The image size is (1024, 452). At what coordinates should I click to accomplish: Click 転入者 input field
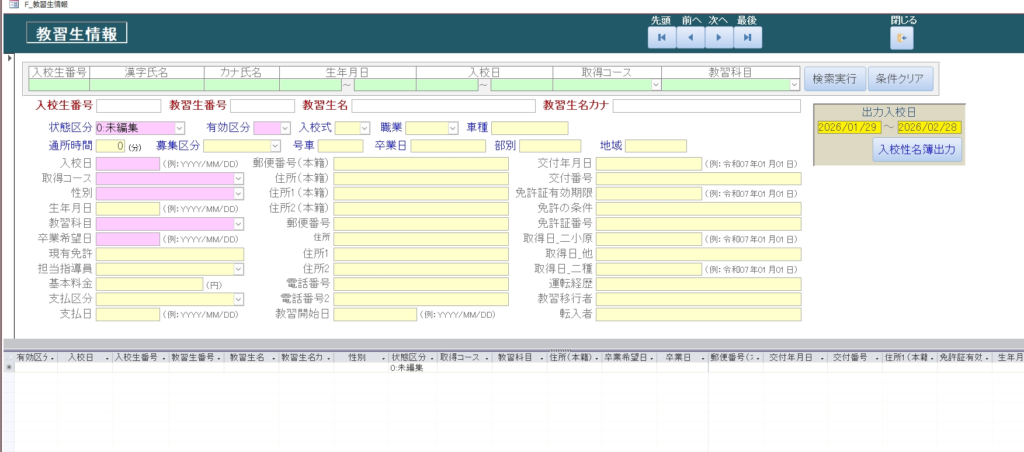pyautogui.click(x=698, y=314)
